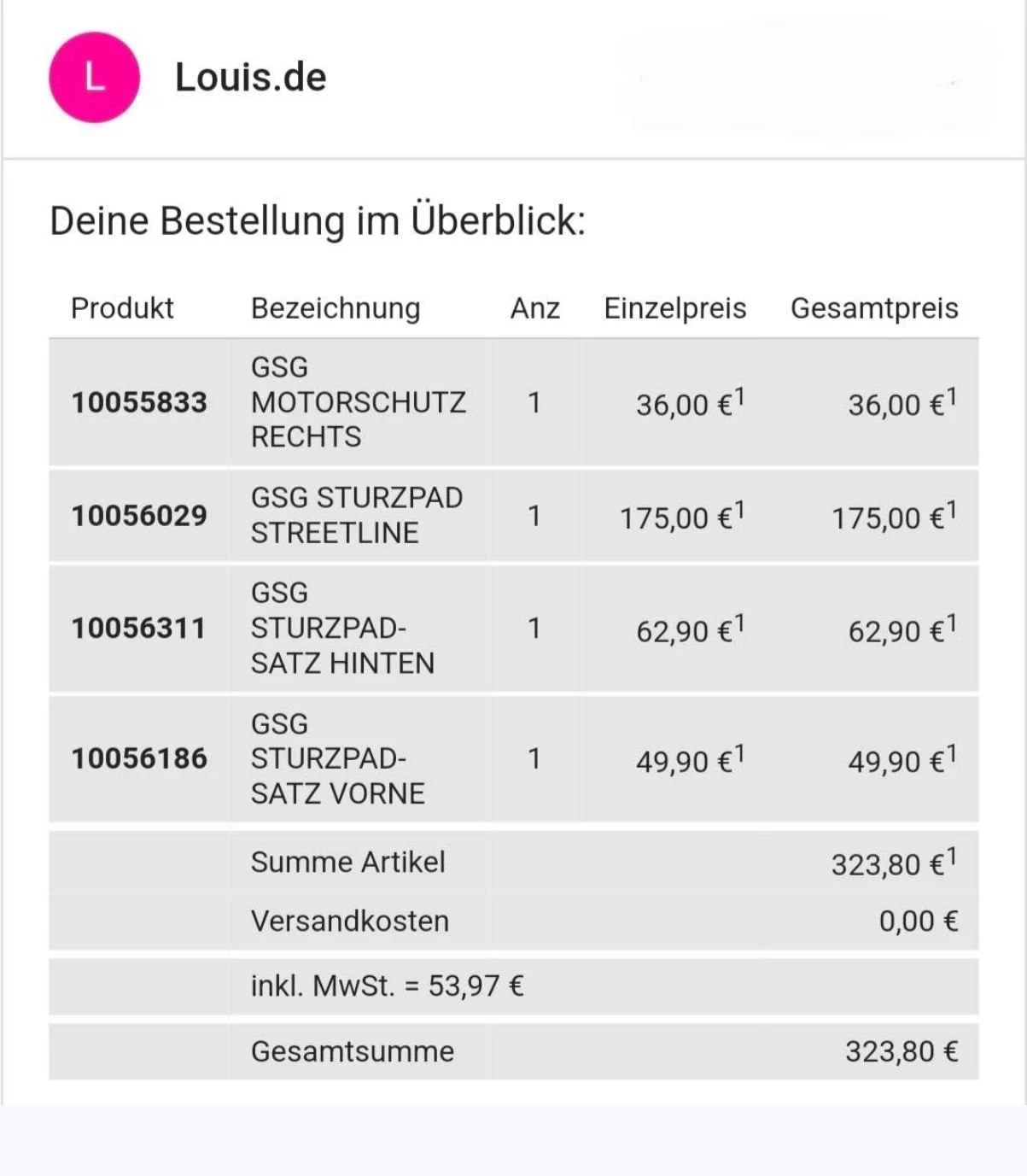The height and width of the screenshot is (1176, 1027).
Task: Click GSG STURZPAD STREETLINE description
Action: pos(356,515)
